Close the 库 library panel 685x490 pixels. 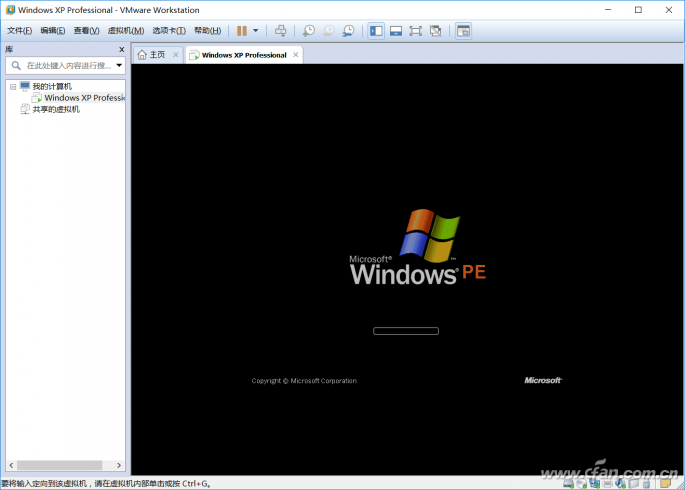121,49
